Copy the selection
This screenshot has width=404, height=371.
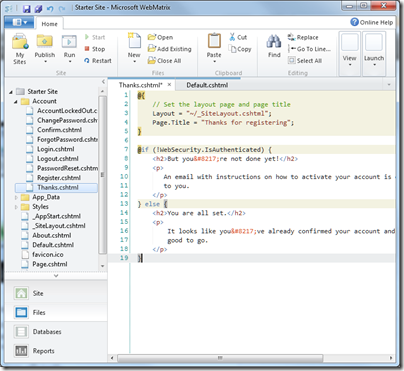tap(240, 49)
